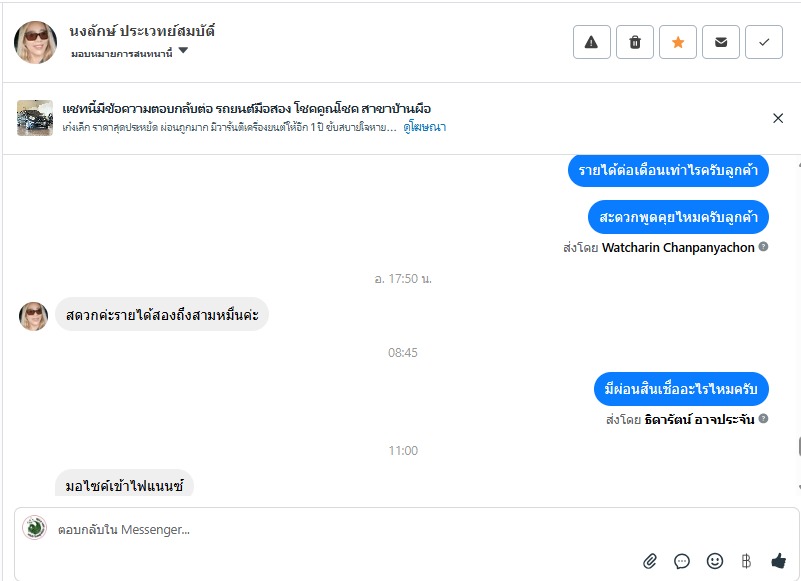Delete conversation using the trash icon

coord(635,42)
